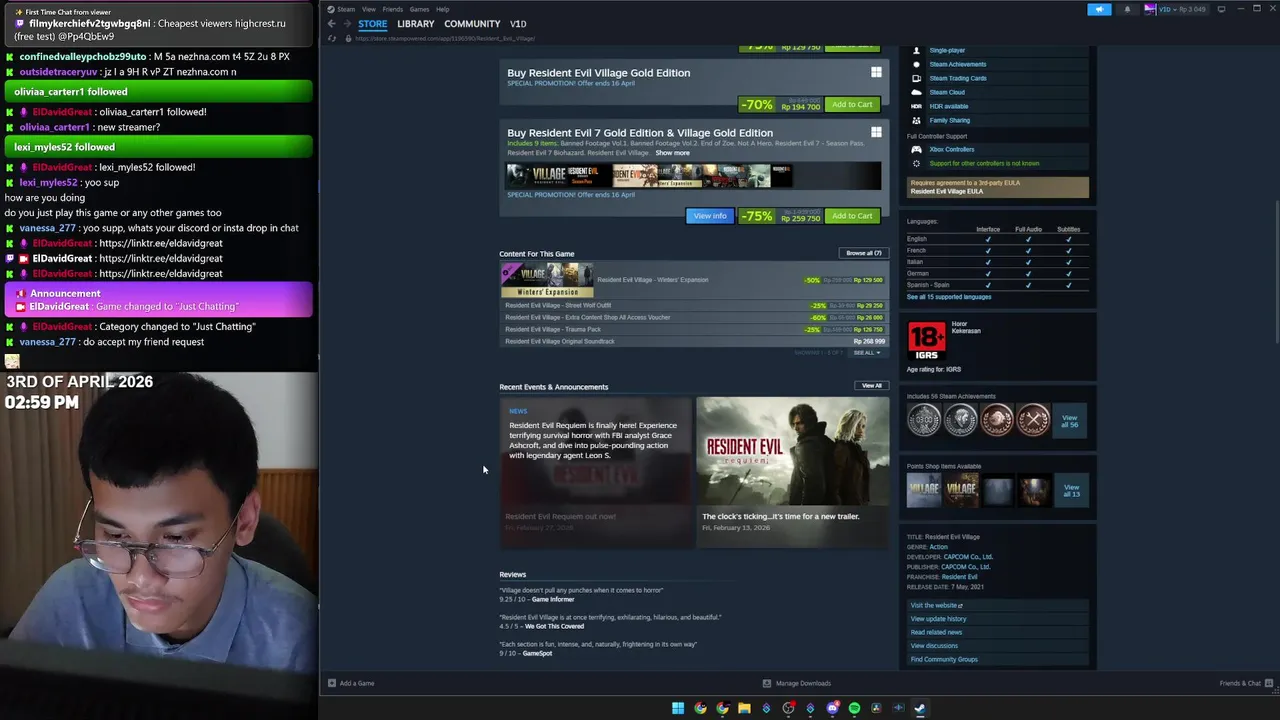Click the Xbox Controllers gamepad icon
This screenshot has width=1280, height=720.
(x=916, y=149)
